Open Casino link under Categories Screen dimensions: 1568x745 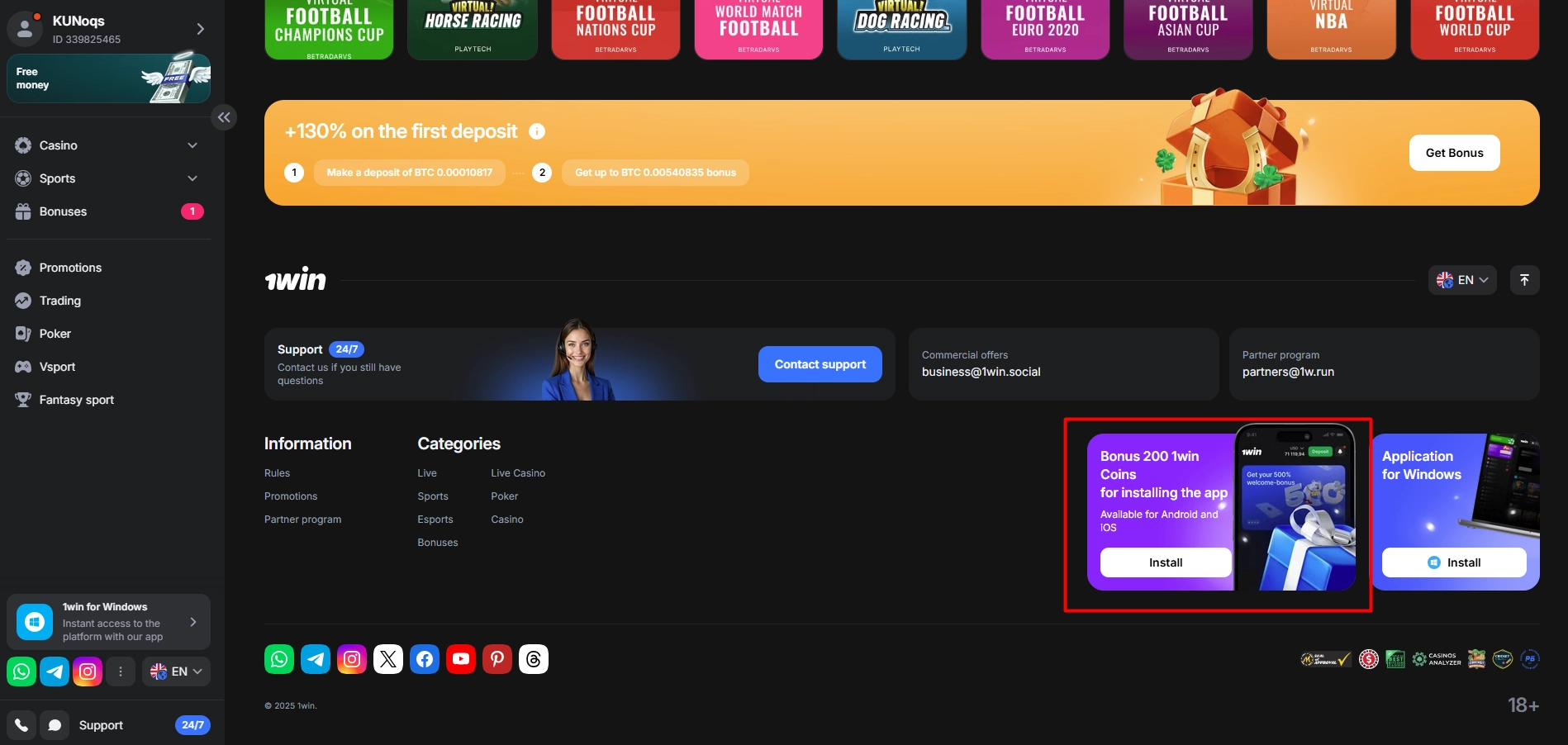click(x=507, y=520)
